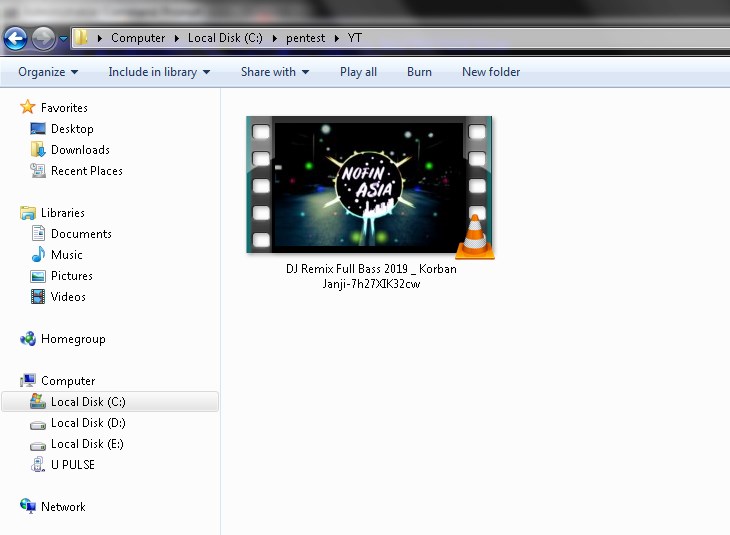Click the Pictures library icon

point(38,276)
